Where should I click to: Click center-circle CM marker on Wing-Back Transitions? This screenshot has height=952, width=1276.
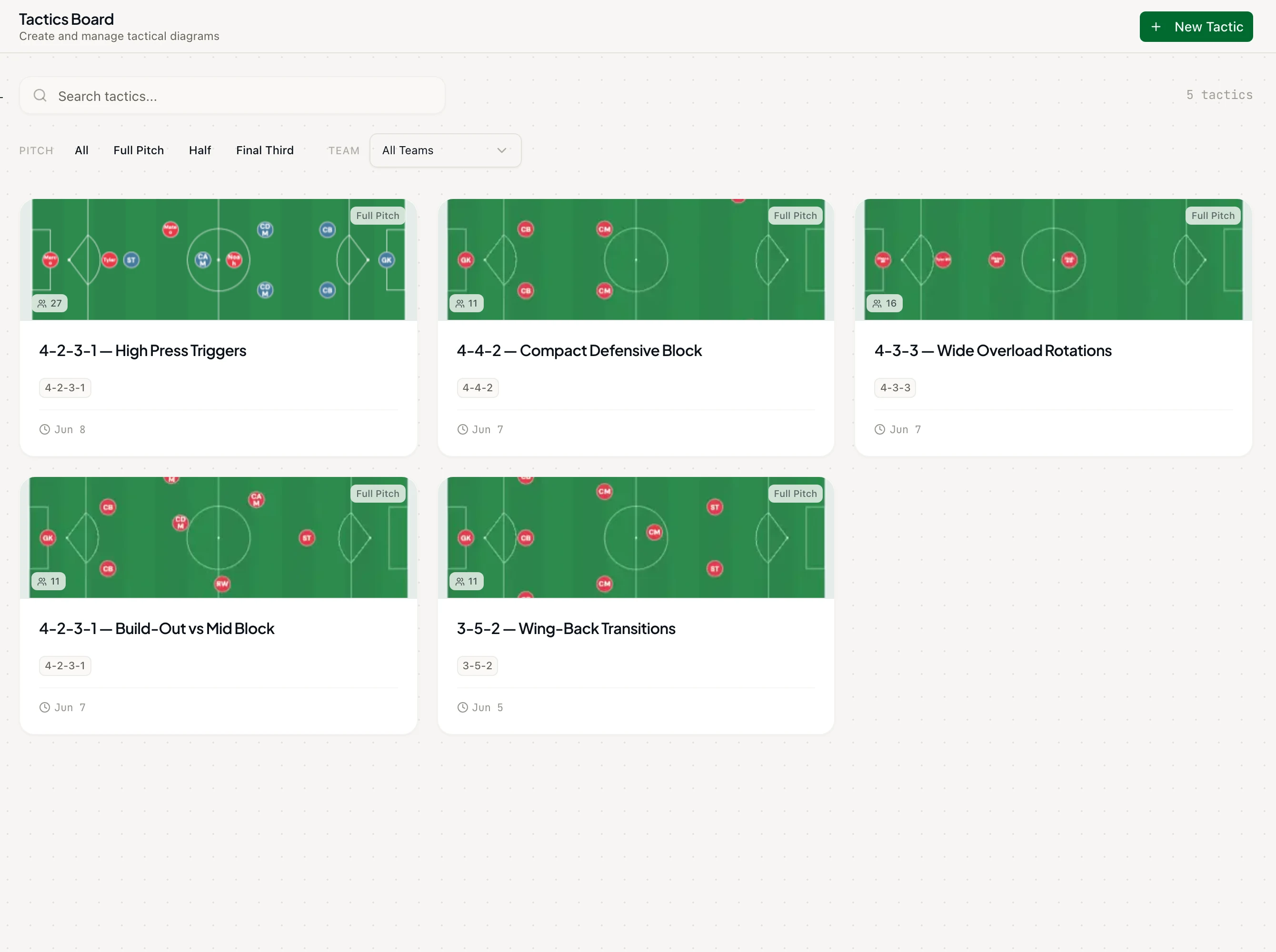654,532
